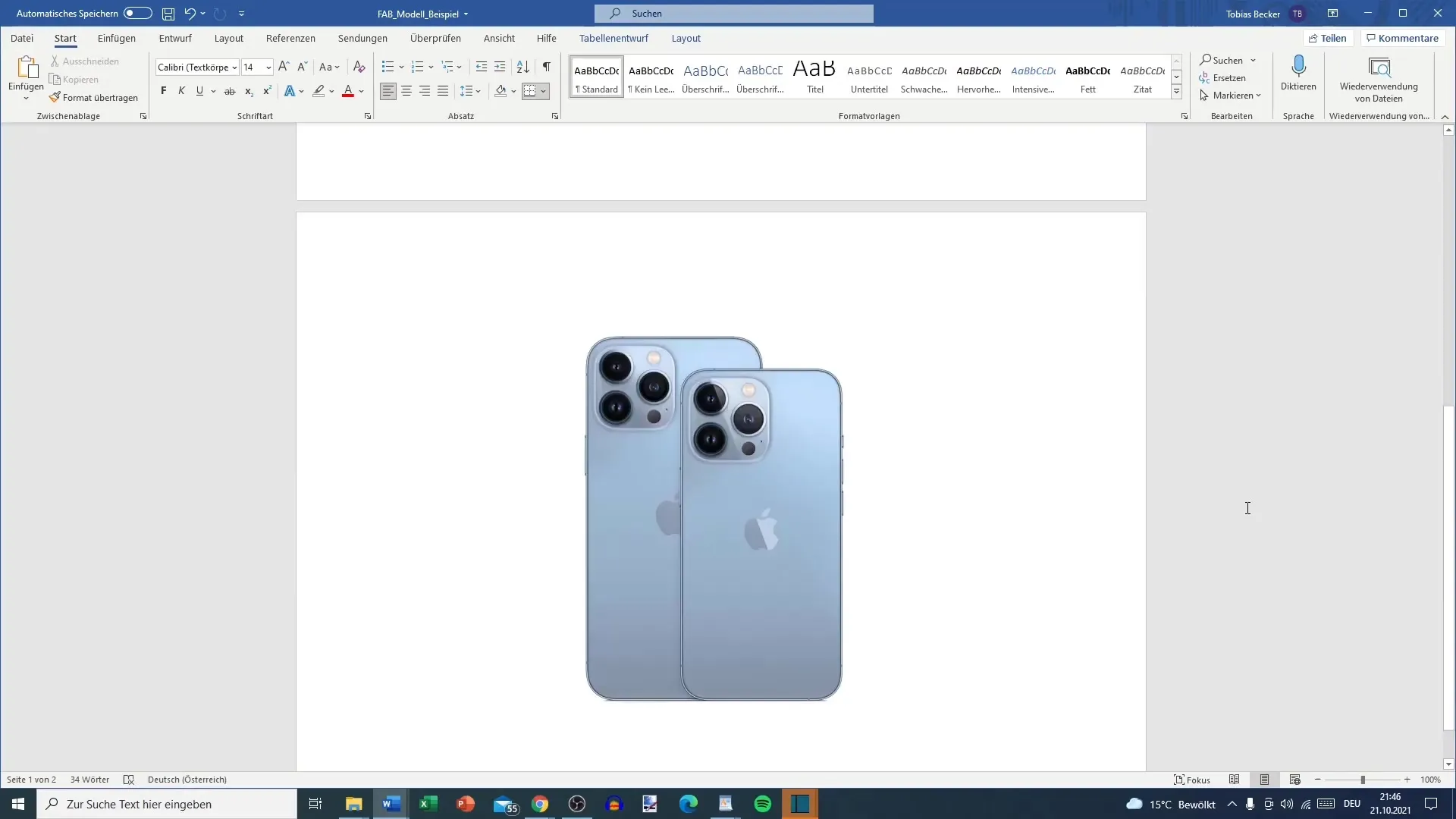Apply the Zitat style
Image resolution: width=1456 pixels, height=819 pixels.
pos(1142,76)
